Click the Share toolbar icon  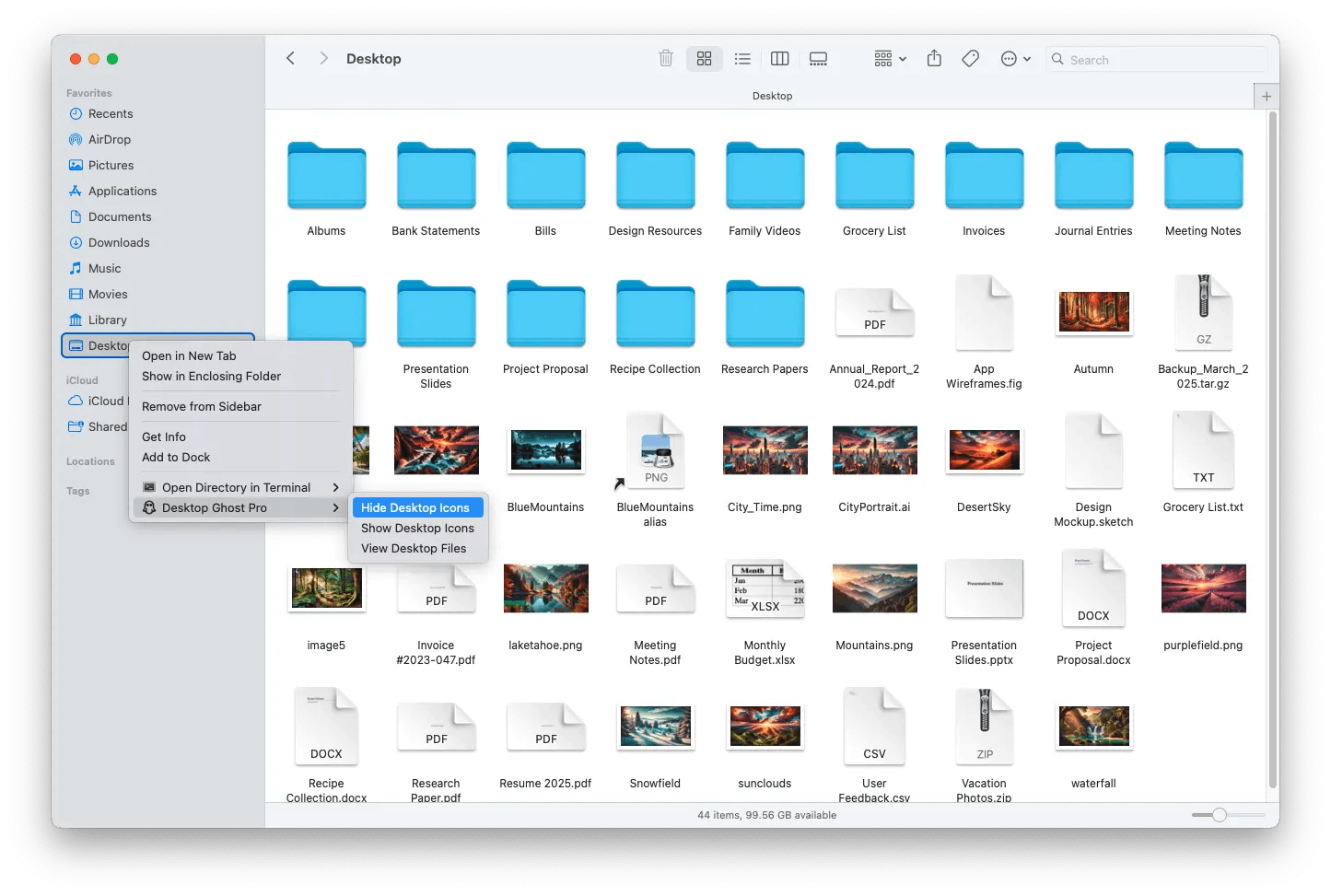click(x=934, y=58)
